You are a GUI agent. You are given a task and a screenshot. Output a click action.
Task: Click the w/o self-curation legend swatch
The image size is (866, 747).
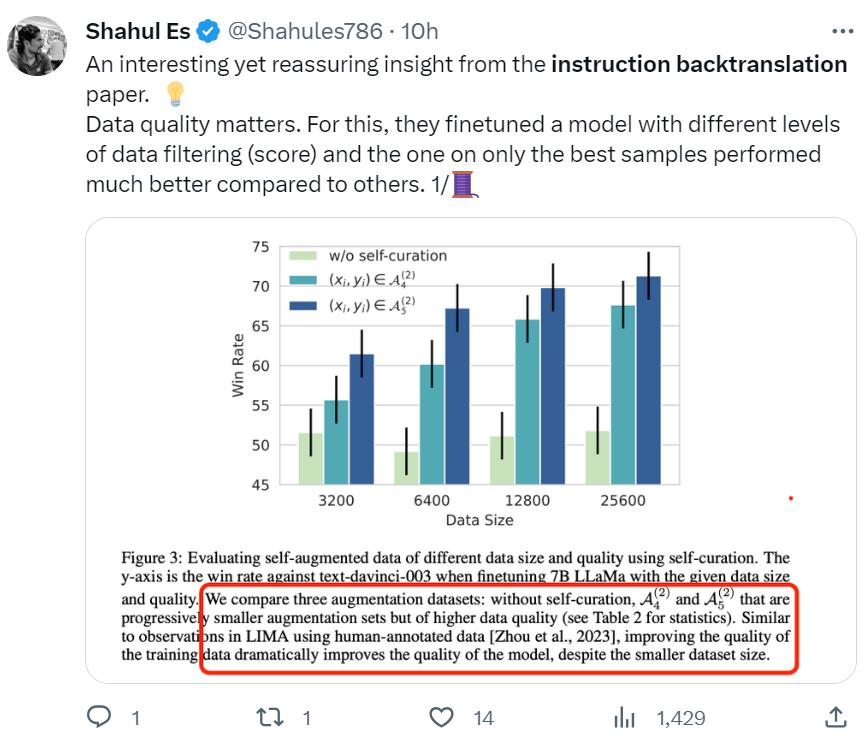[303, 256]
